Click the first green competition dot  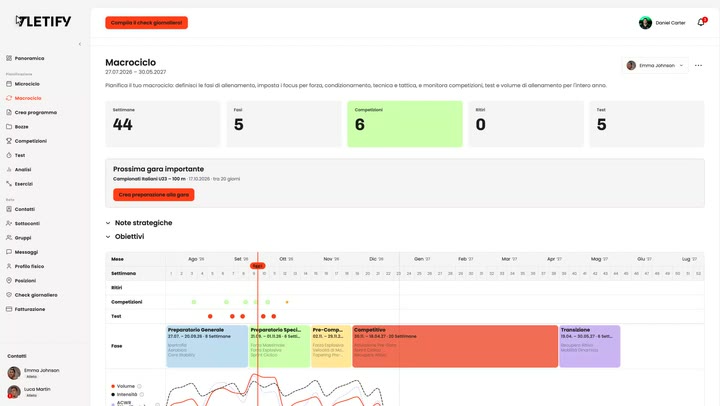pos(194,302)
